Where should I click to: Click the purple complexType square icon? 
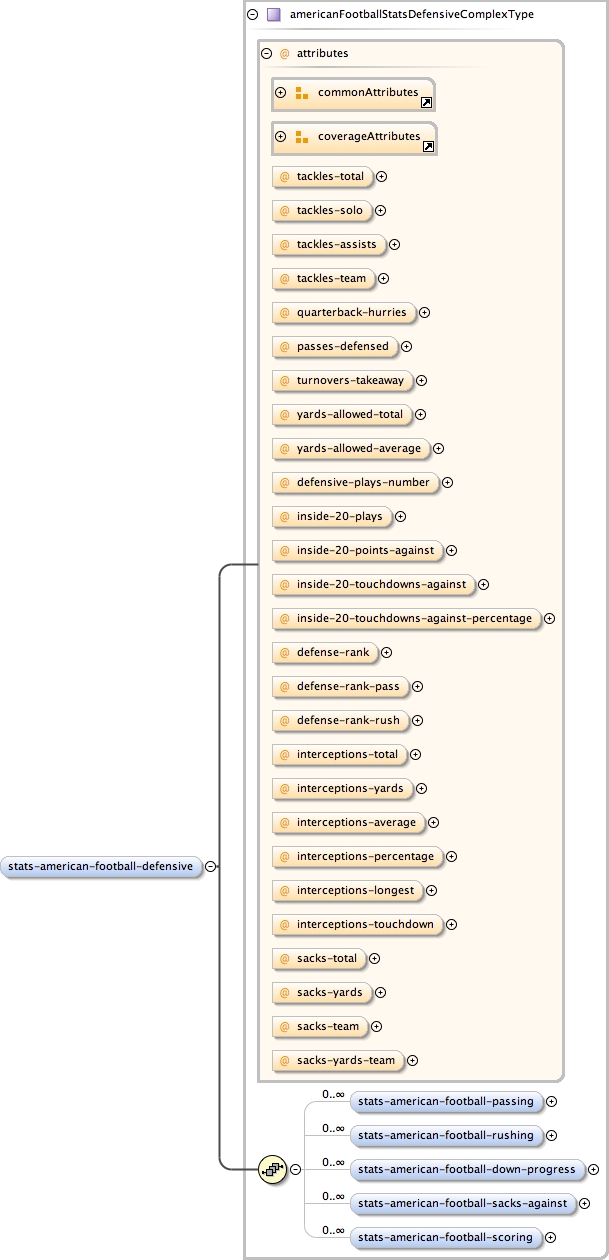(x=273, y=15)
